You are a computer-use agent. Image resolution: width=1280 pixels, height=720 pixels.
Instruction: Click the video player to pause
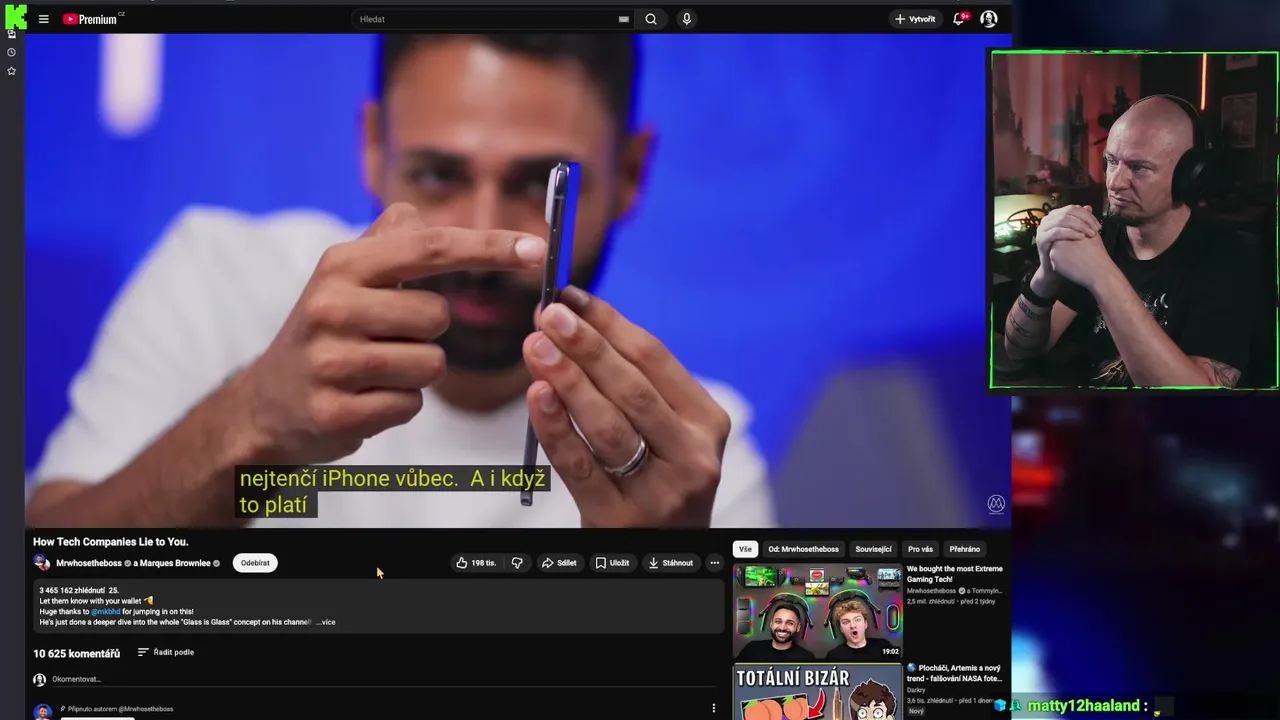click(x=518, y=280)
